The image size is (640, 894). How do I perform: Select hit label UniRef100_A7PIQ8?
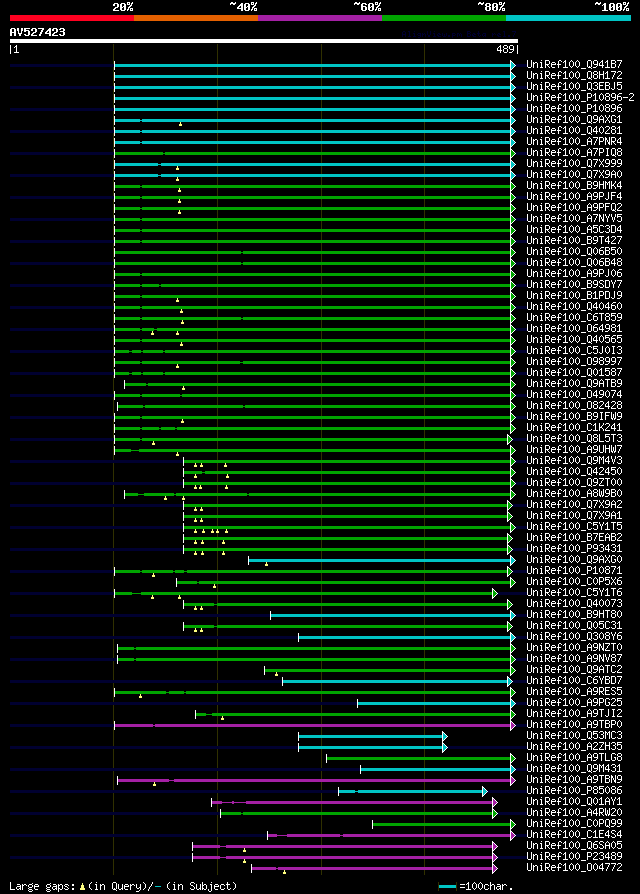point(574,153)
